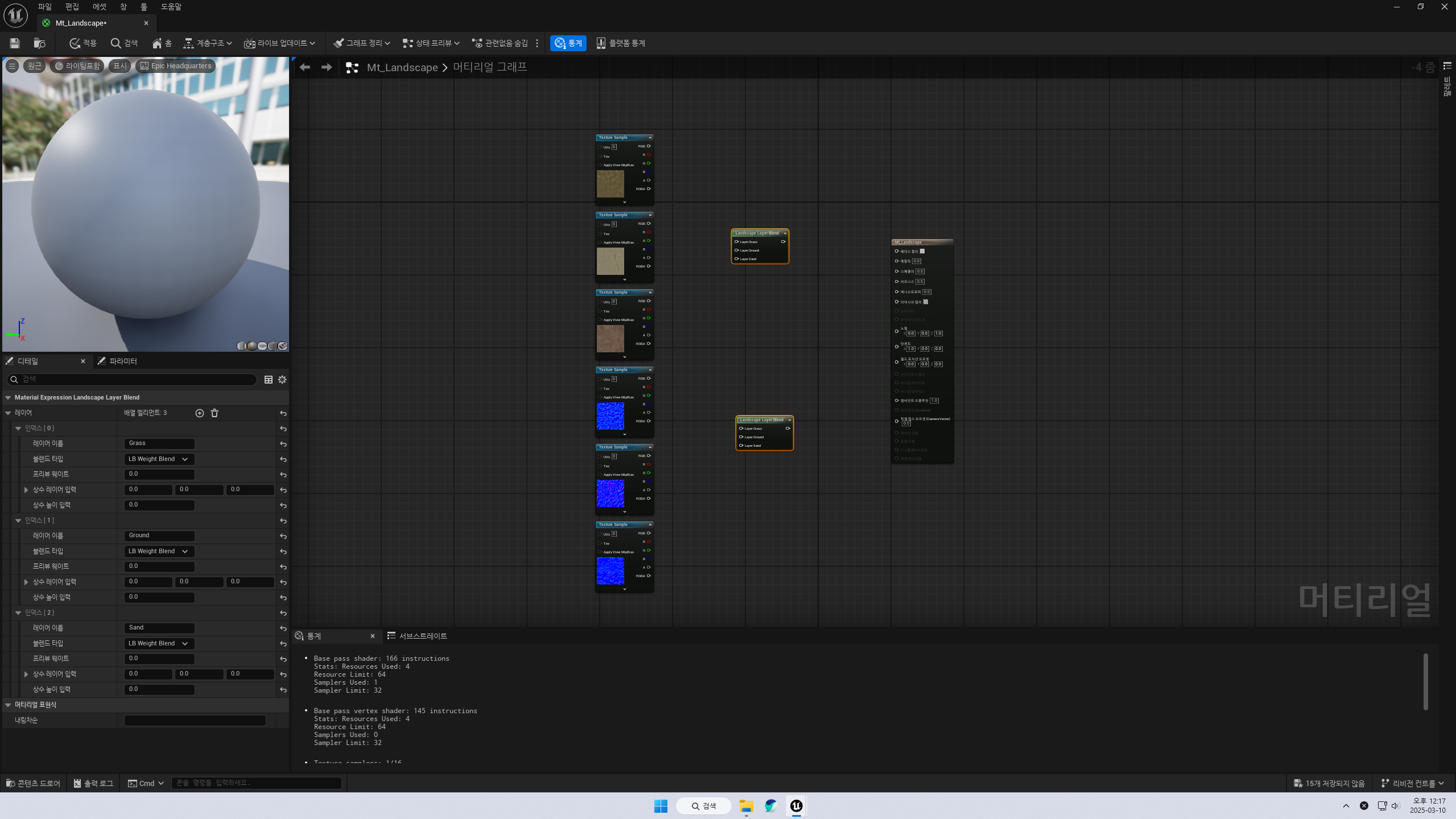
Task: Toggle the 통계 (Stats) toolbar button
Action: click(568, 43)
